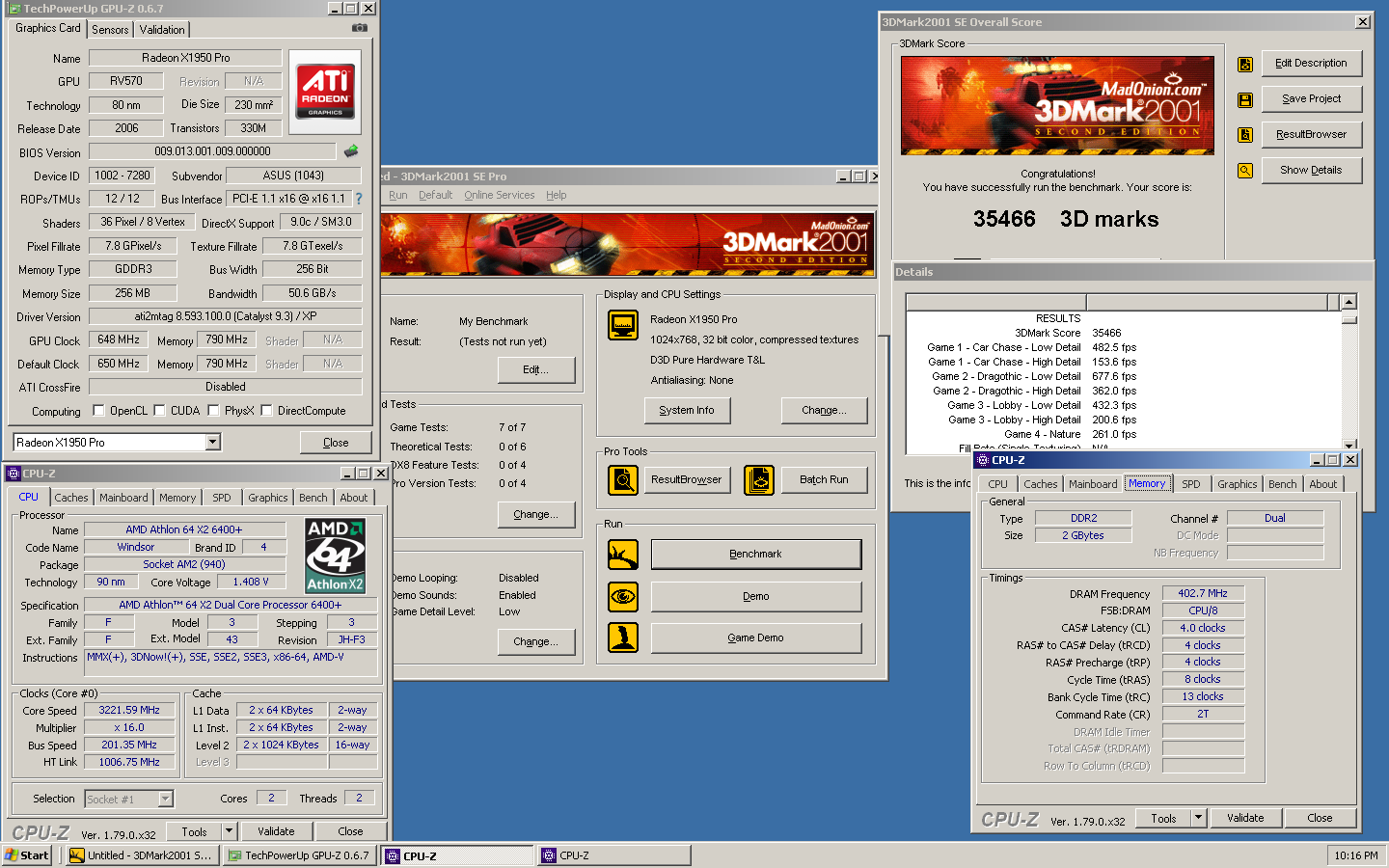
Task: Open the SPD tab in right CPU-Z
Action: point(1191,484)
